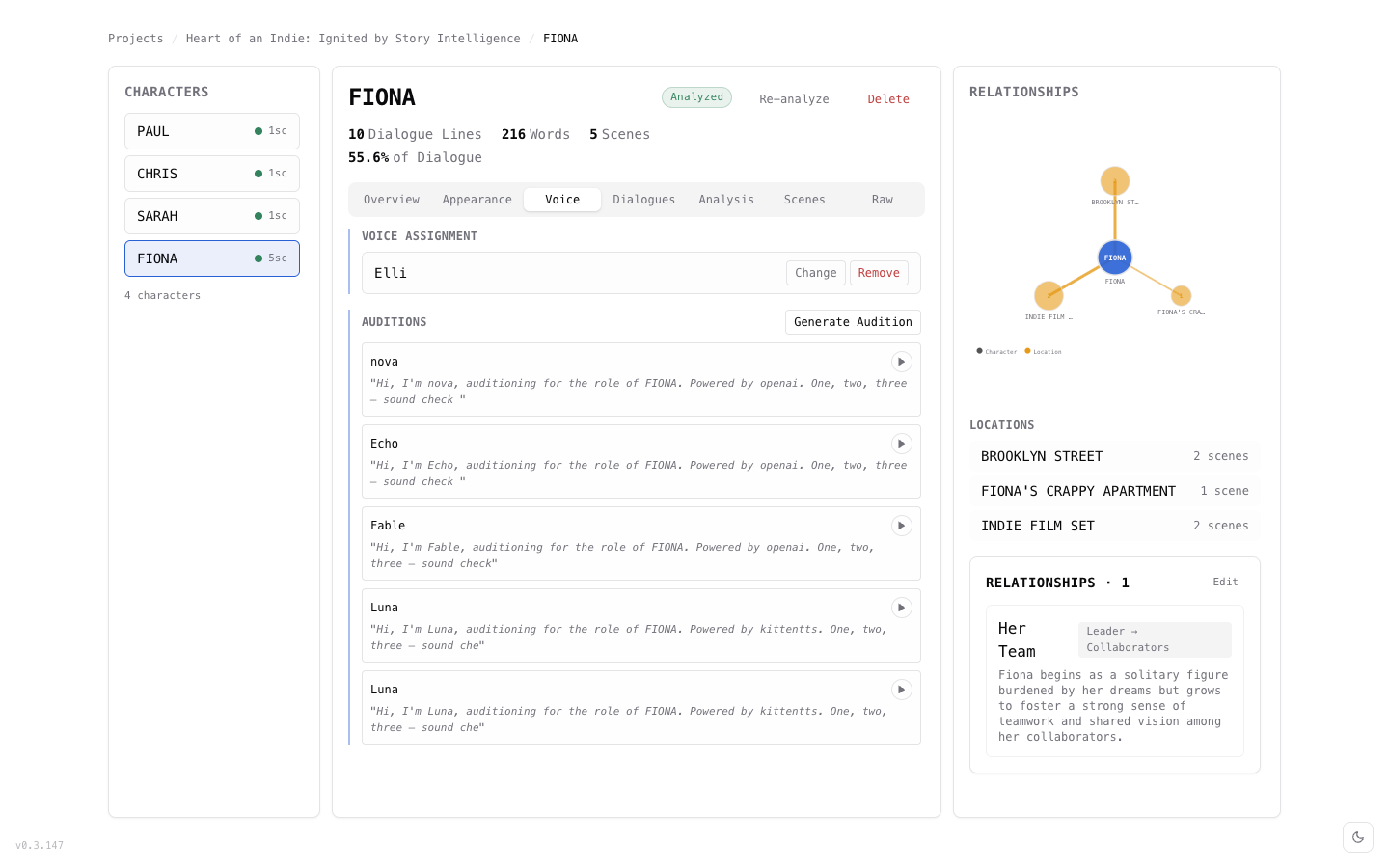Click the blue FIONA node in graph
Viewport: 1389px width, 868px height.
click(x=1115, y=258)
